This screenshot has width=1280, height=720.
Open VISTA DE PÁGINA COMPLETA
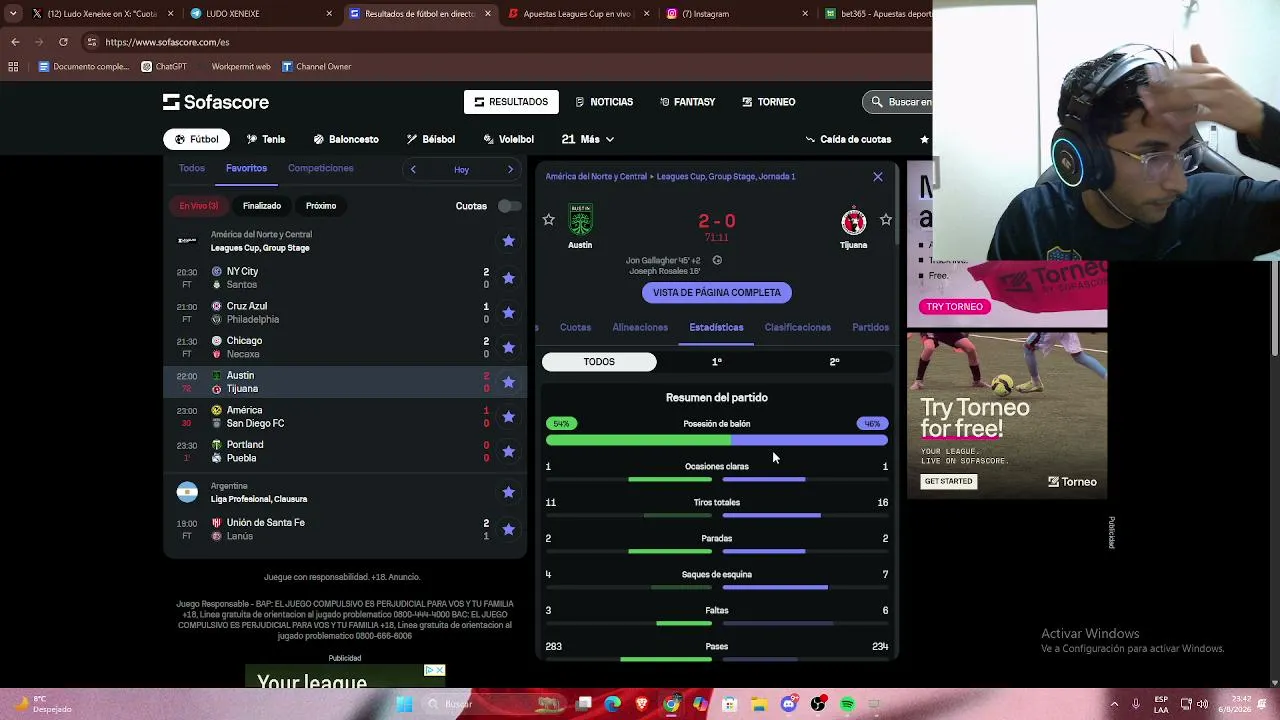pyautogui.click(x=717, y=293)
